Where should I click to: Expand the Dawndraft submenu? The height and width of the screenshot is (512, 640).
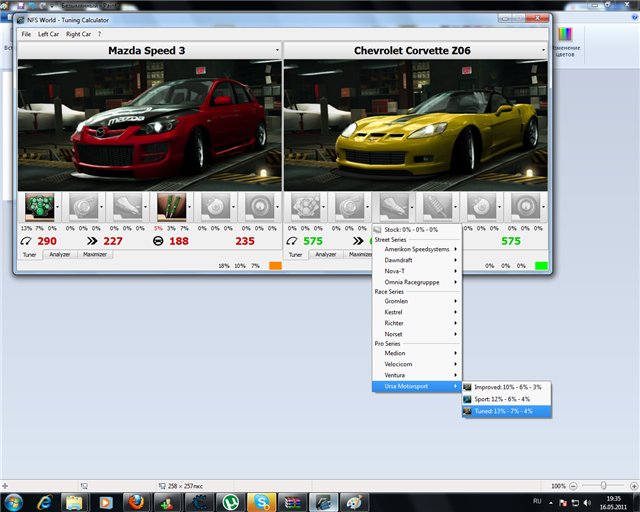[417, 260]
